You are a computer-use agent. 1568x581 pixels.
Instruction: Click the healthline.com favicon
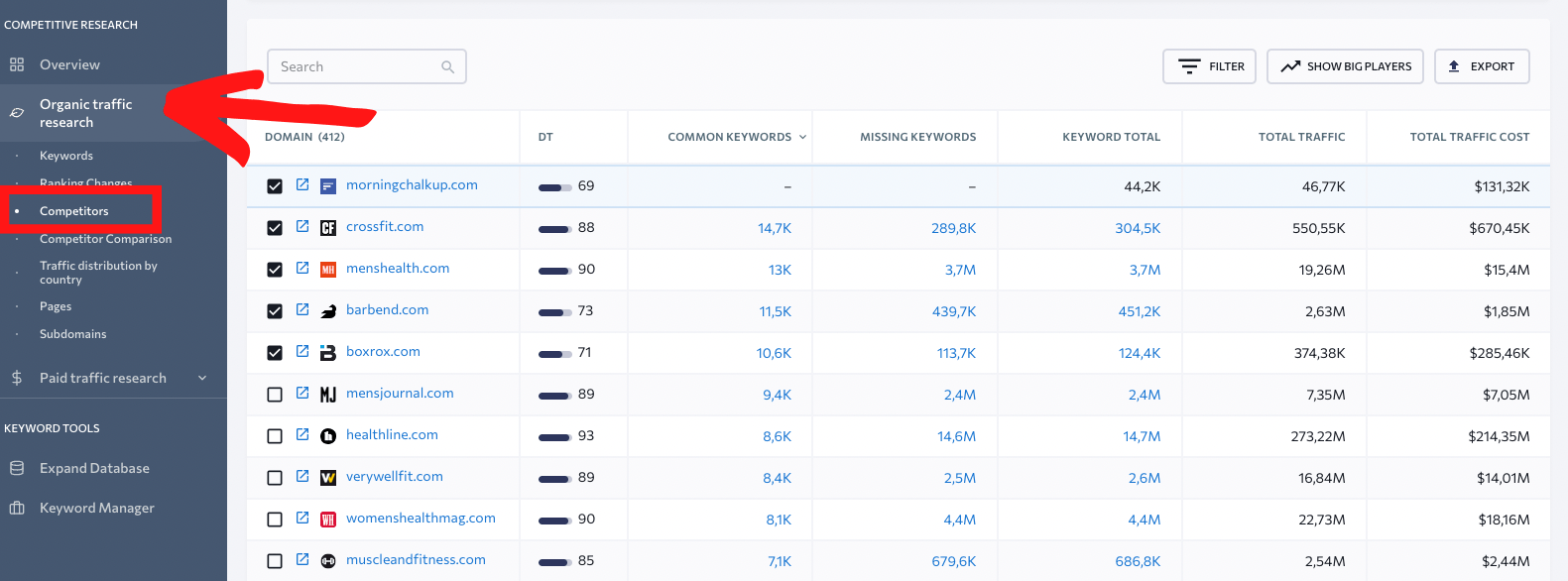click(x=328, y=436)
